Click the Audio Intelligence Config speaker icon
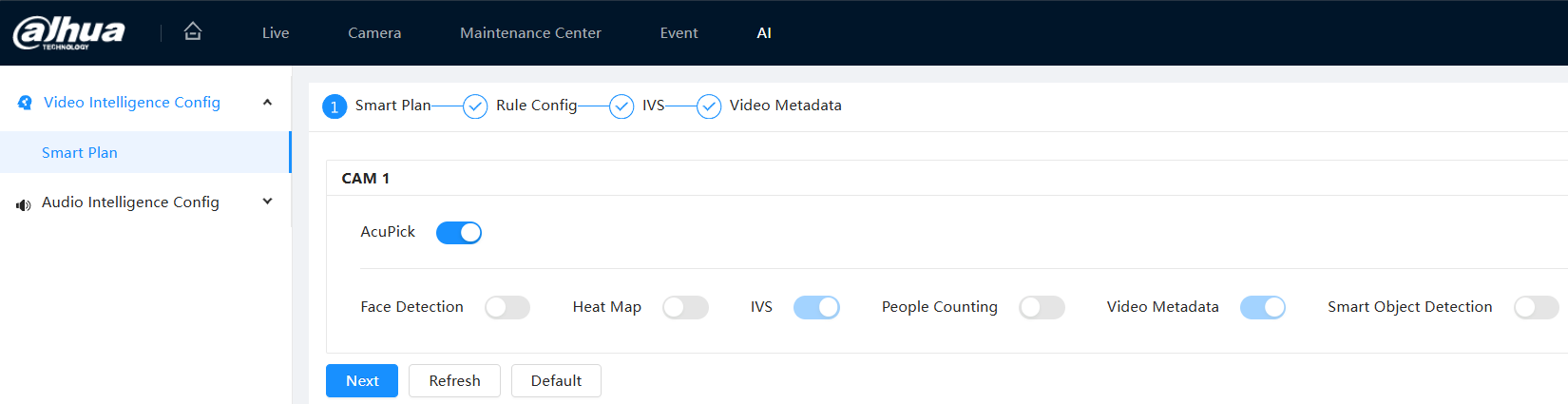Image resolution: width=1568 pixels, height=404 pixels. click(24, 203)
